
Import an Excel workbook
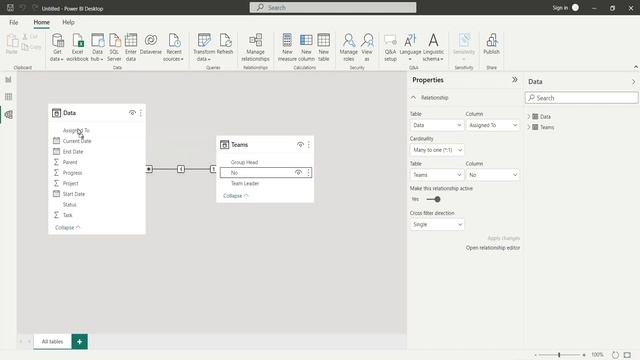[x=77, y=47]
